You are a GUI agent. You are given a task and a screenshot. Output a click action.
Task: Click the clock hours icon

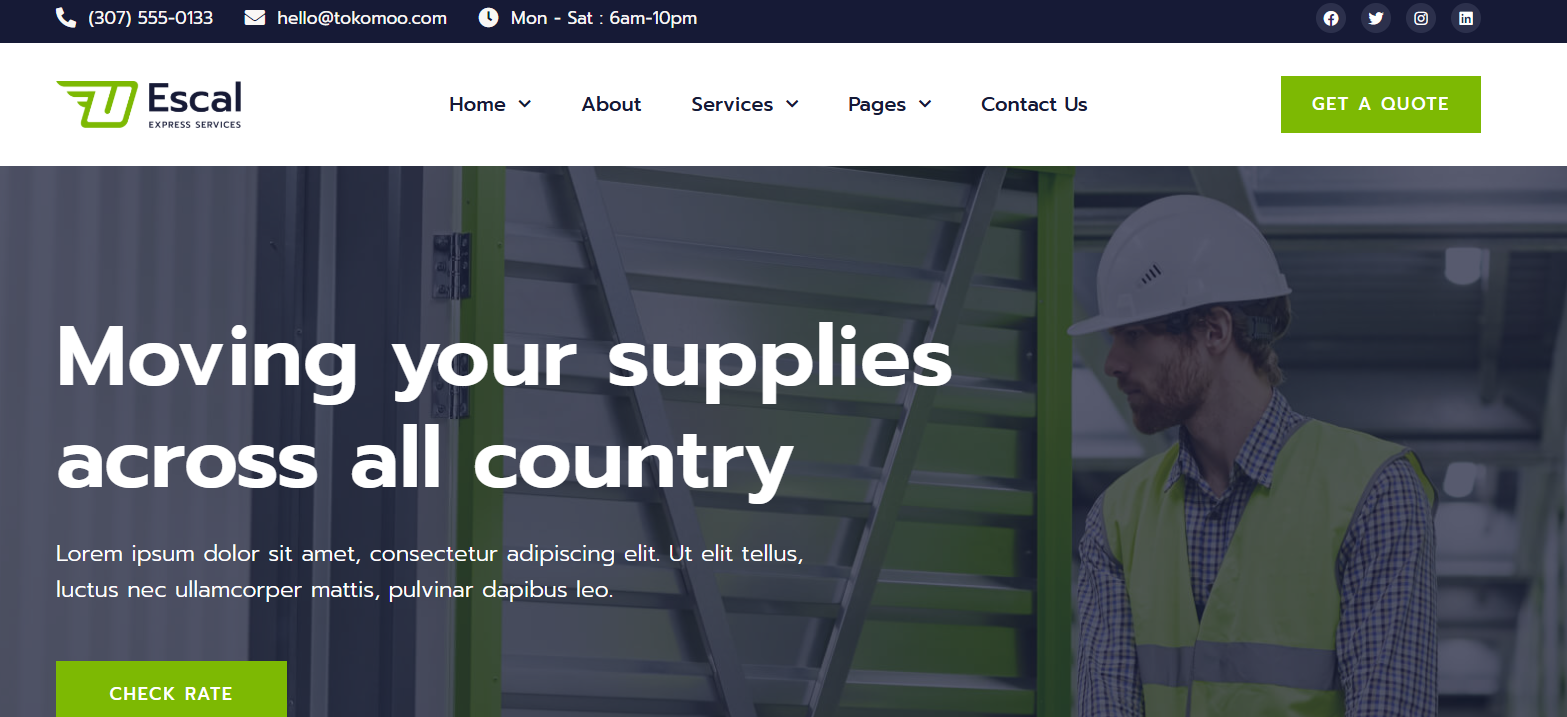488,18
